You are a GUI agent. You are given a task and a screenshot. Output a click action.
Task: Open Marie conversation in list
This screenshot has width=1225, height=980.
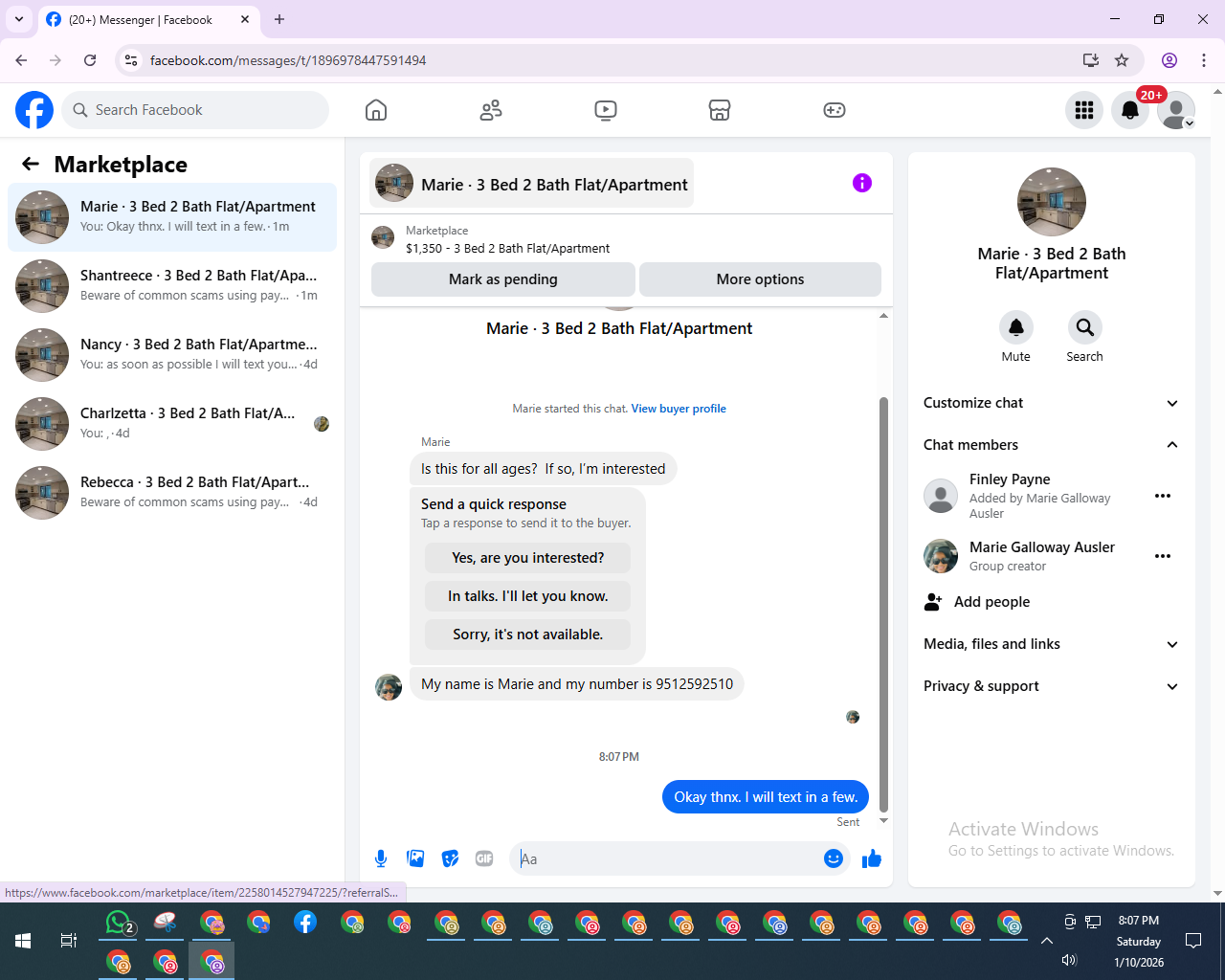pyautogui.click(x=172, y=217)
